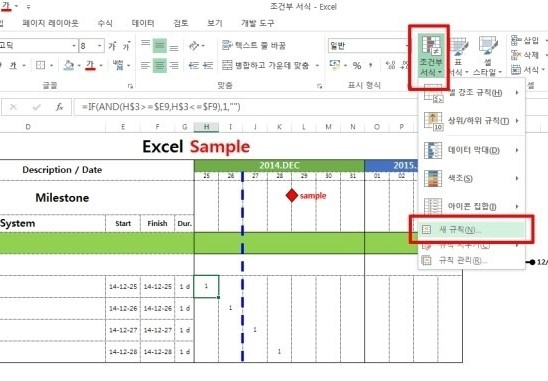Open text orientation options

click(196, 45)
